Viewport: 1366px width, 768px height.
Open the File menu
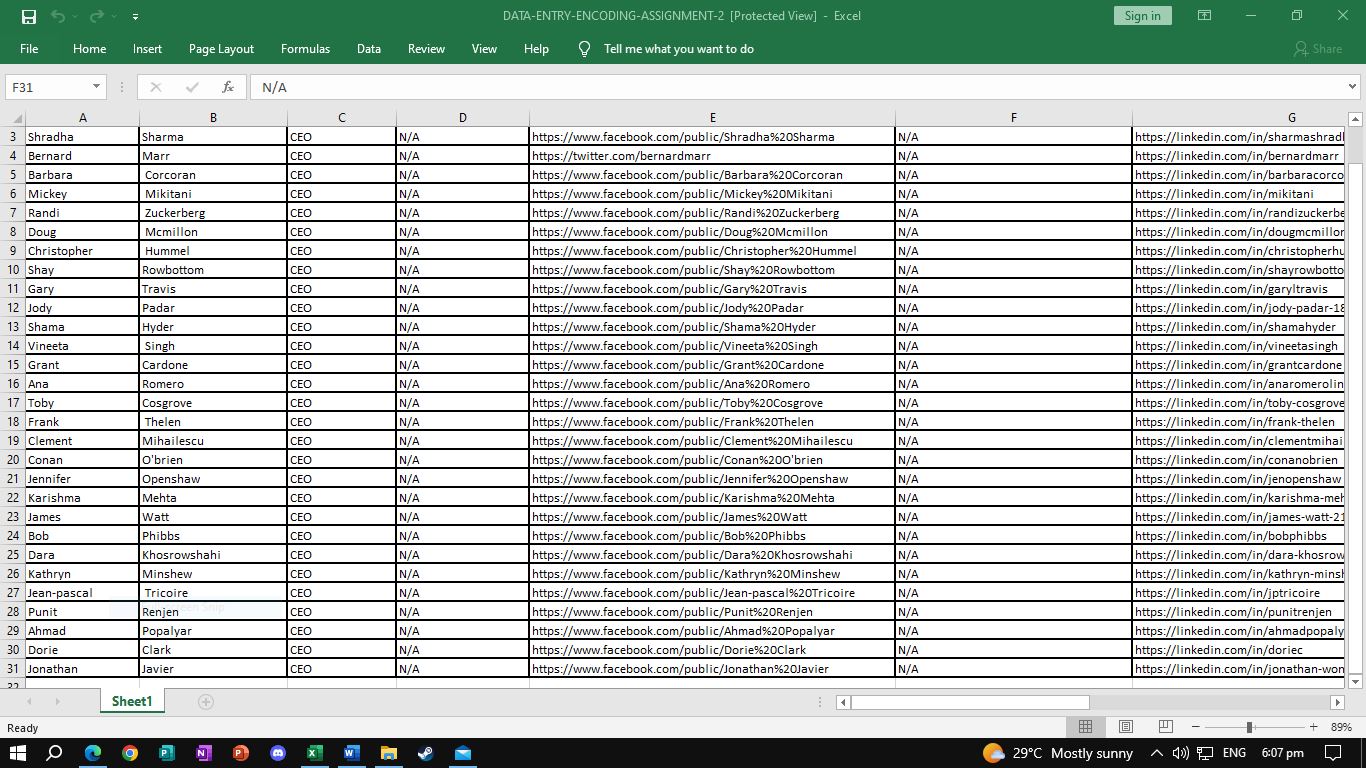[29, 49]
